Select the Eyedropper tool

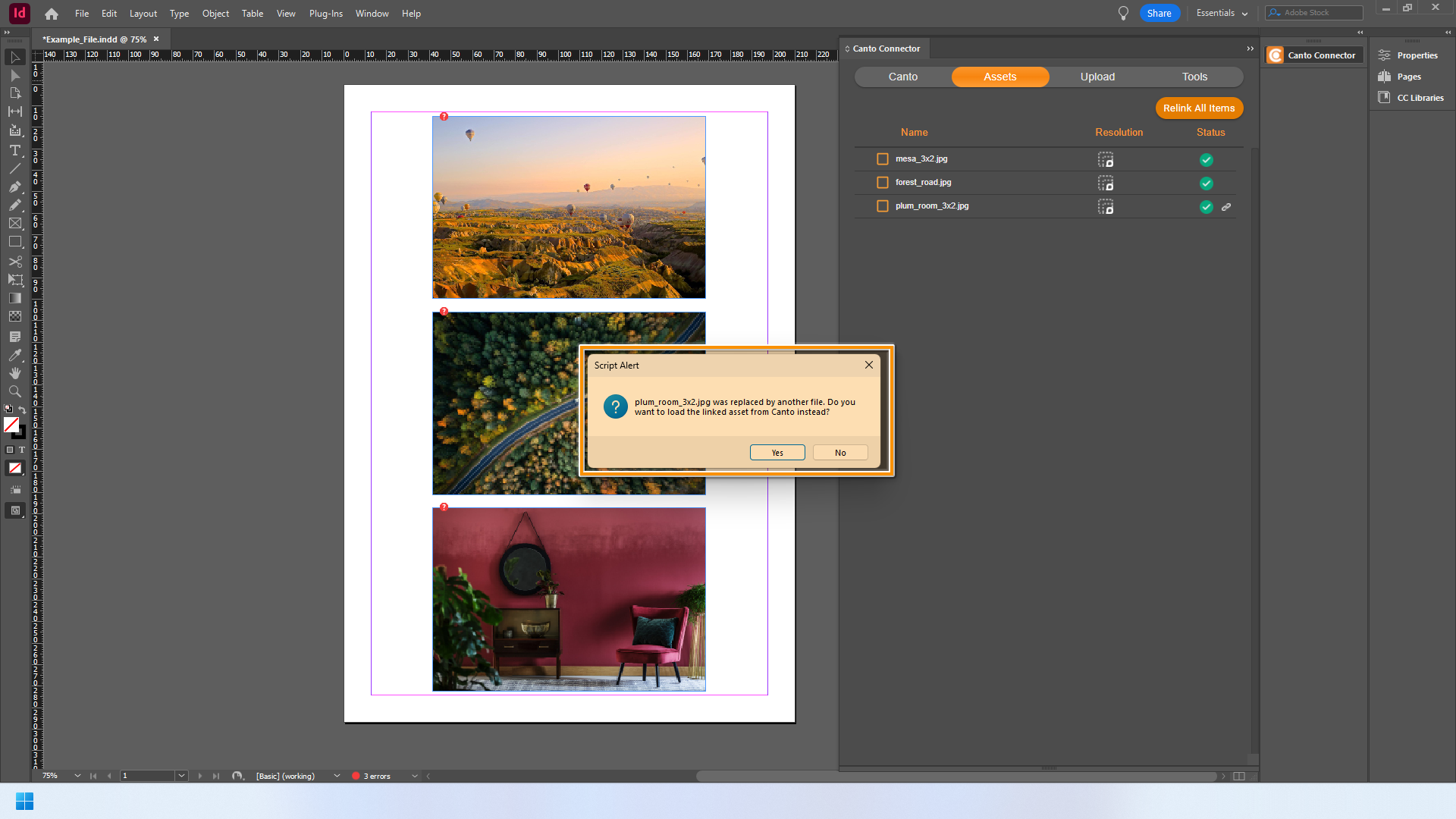tap(14, 355)
